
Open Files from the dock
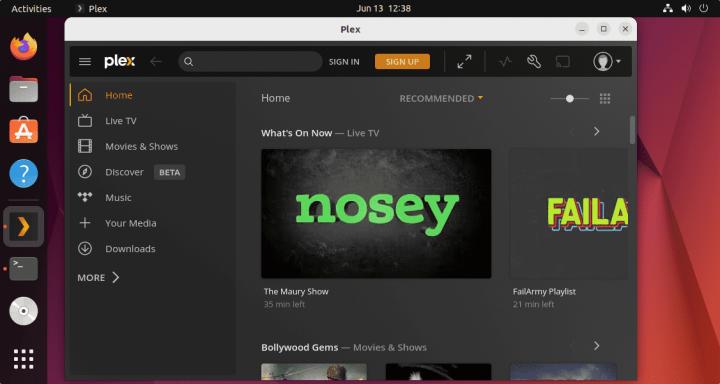pos(23,89)
